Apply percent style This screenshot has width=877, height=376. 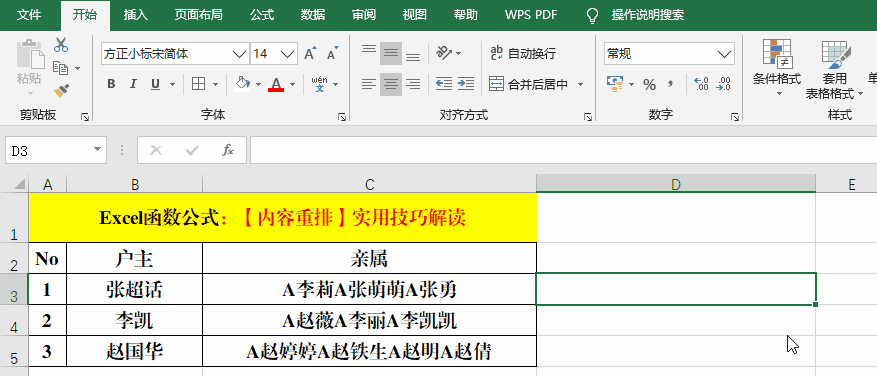click(649, 84)
